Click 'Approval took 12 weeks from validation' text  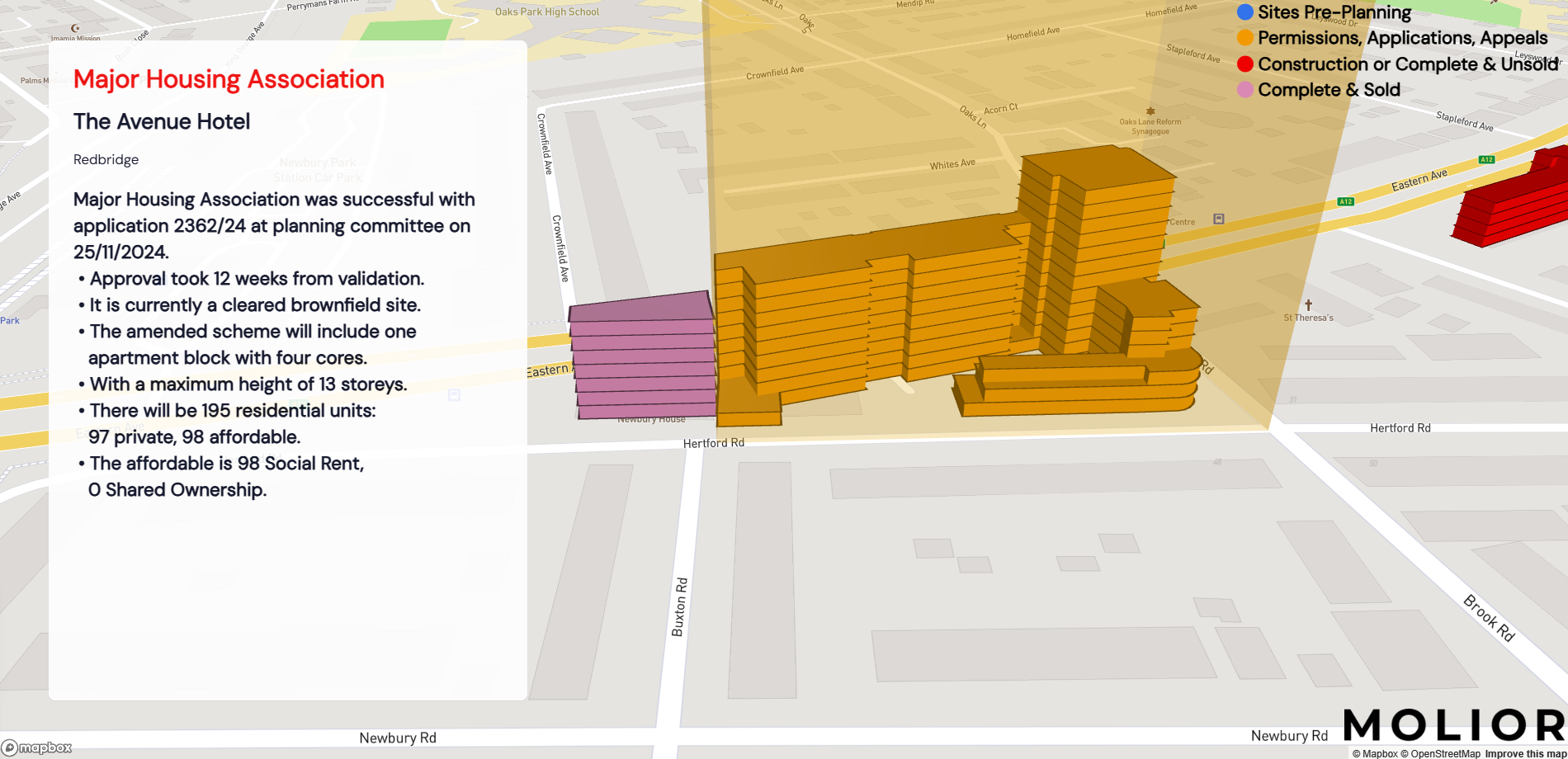257,279
